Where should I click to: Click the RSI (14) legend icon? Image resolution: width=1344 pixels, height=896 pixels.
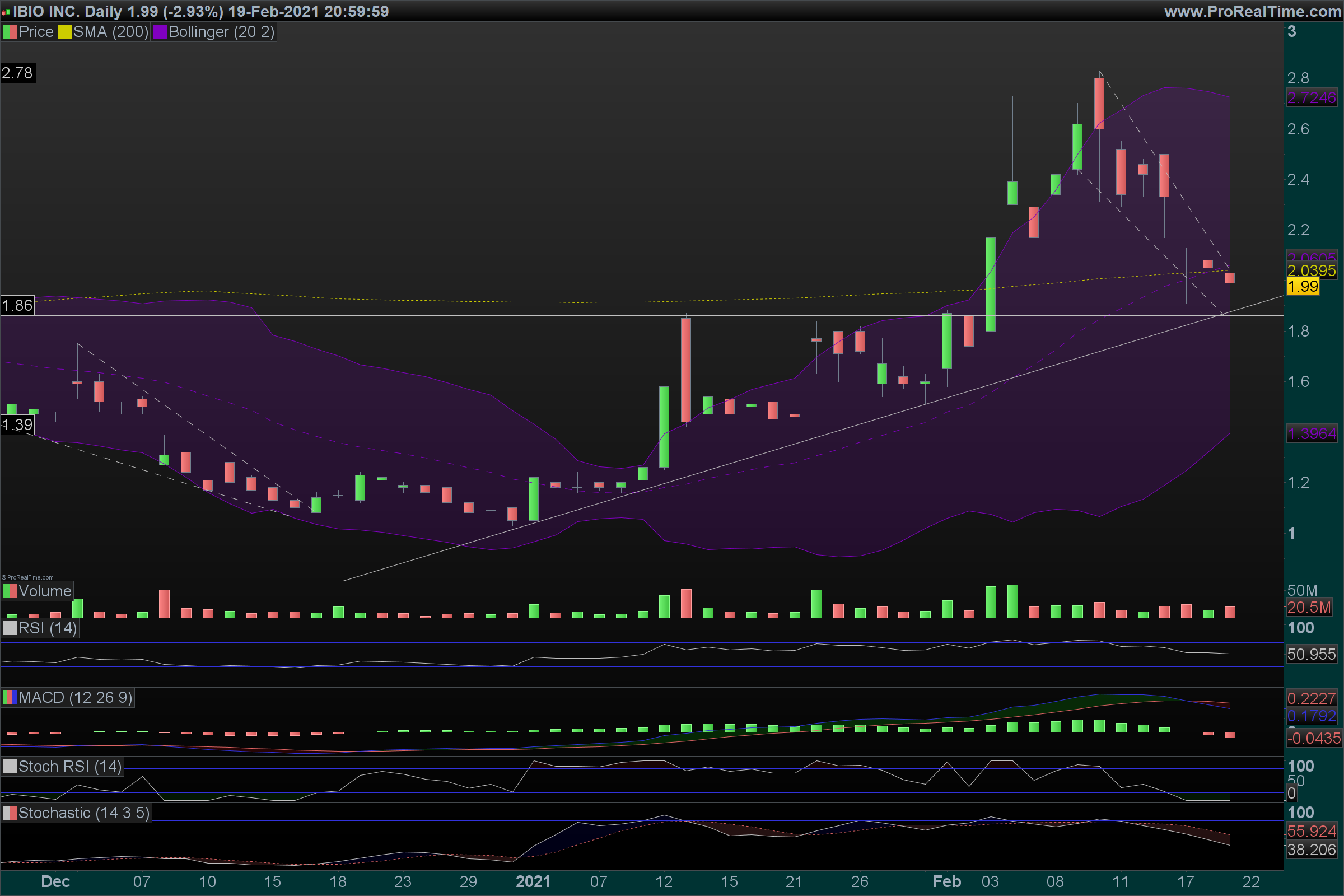pos(10,628)
